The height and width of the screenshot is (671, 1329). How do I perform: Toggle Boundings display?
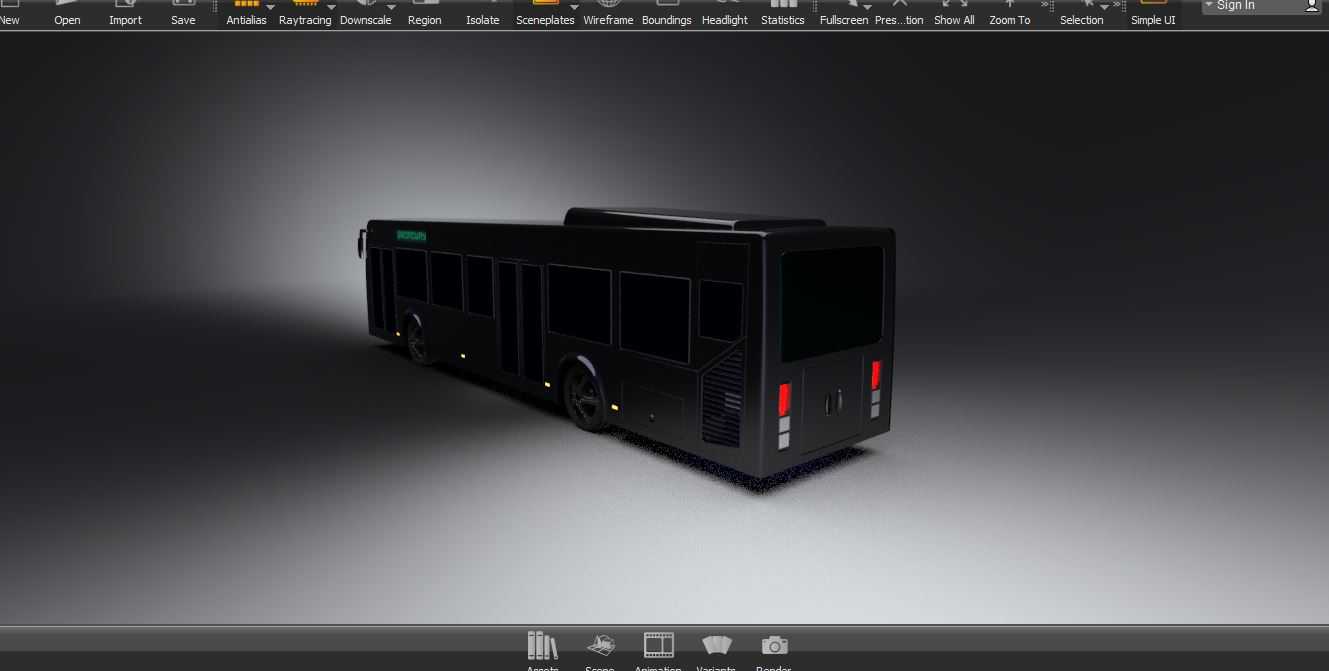pos(666,13)
